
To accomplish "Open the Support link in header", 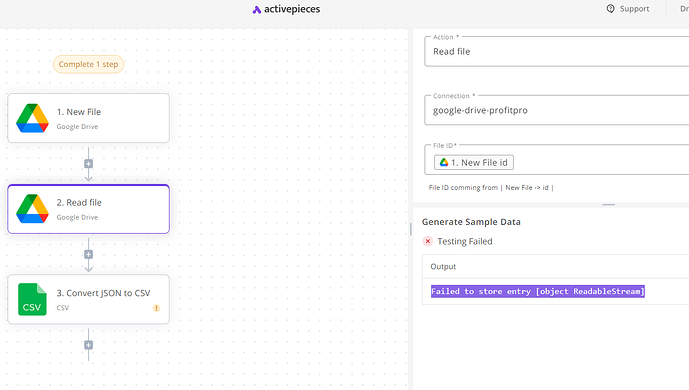I will tap(627, 9).
